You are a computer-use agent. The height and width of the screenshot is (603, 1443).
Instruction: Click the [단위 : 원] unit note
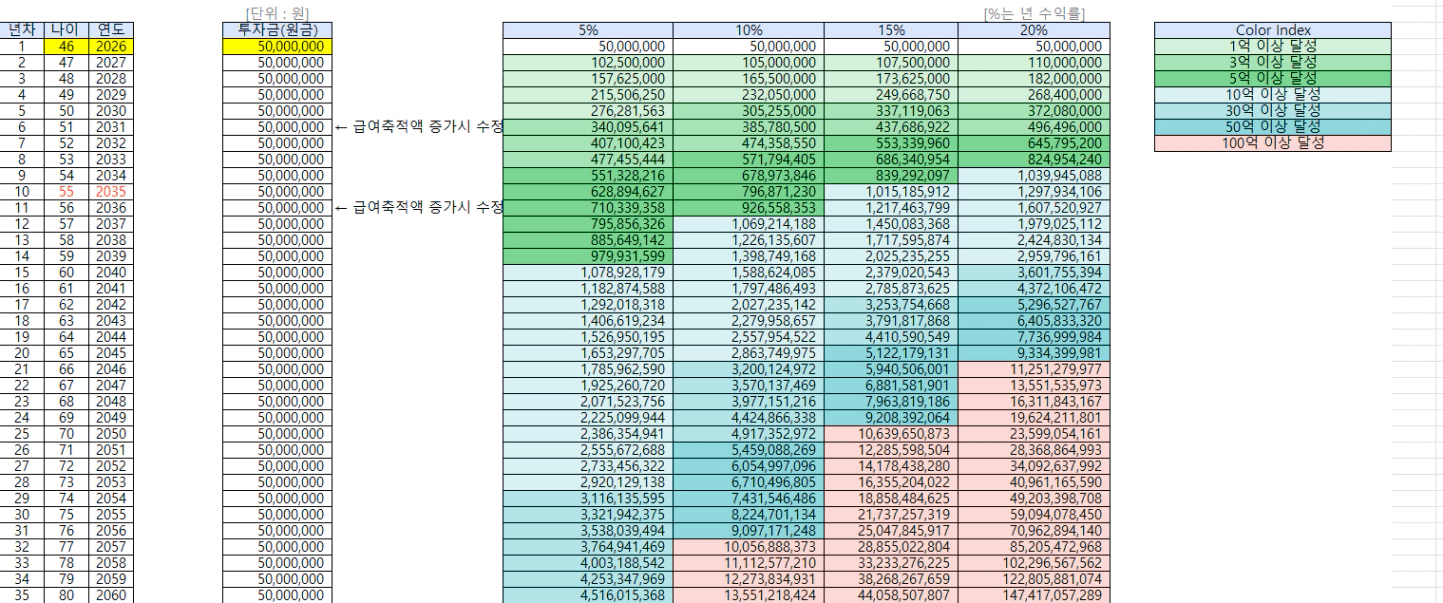click(x=276, y=13)
